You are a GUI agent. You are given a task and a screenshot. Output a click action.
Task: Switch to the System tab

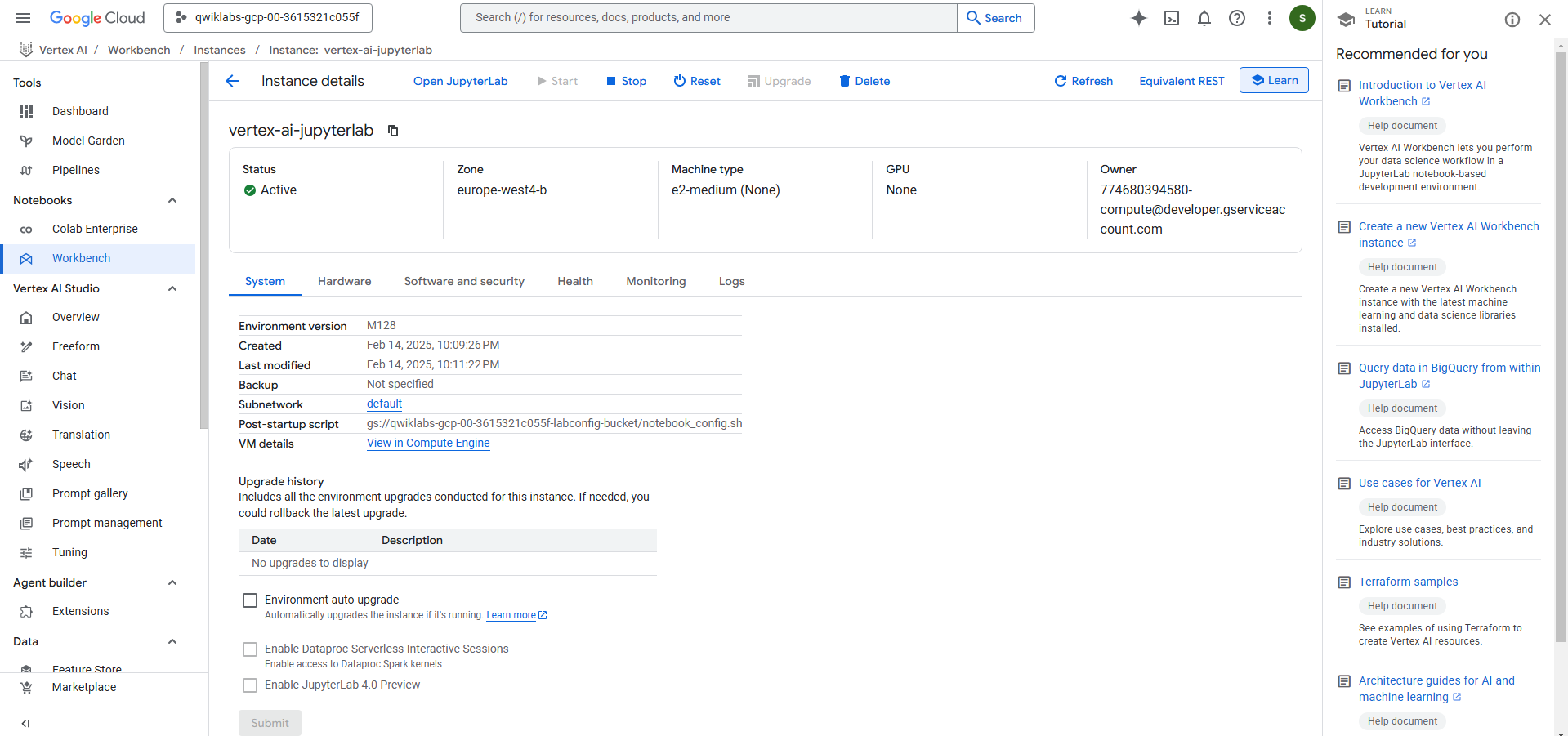click(x=265, y=281)
